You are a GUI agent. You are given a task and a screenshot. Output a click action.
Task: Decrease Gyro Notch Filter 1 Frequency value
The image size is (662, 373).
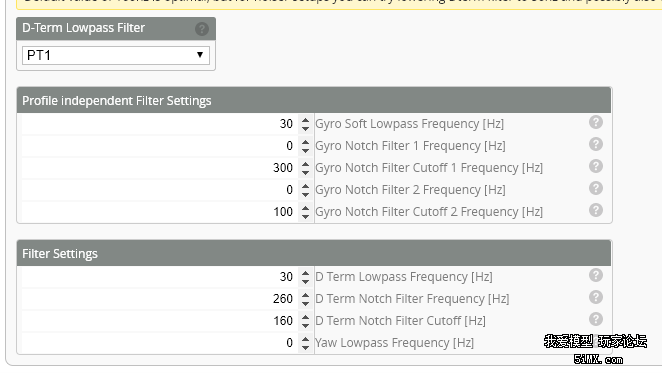pos(305,151)
